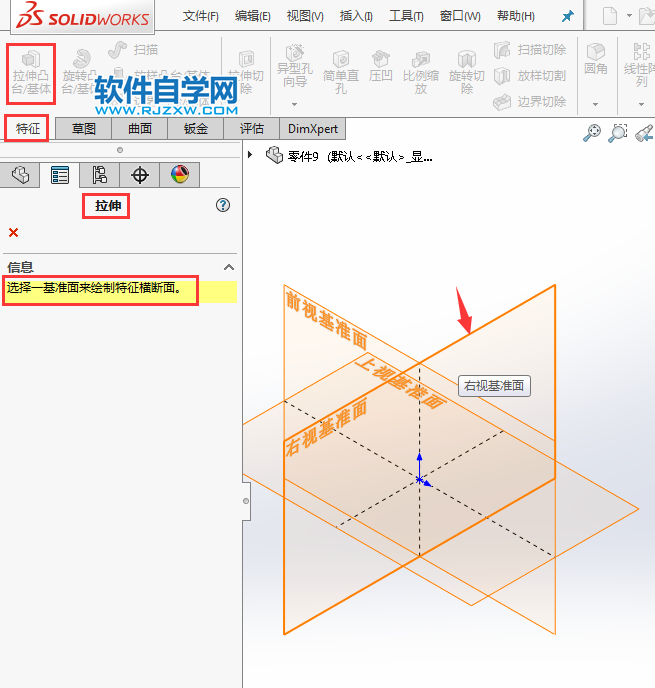Open the 视图(V) menu

[305, 17]
